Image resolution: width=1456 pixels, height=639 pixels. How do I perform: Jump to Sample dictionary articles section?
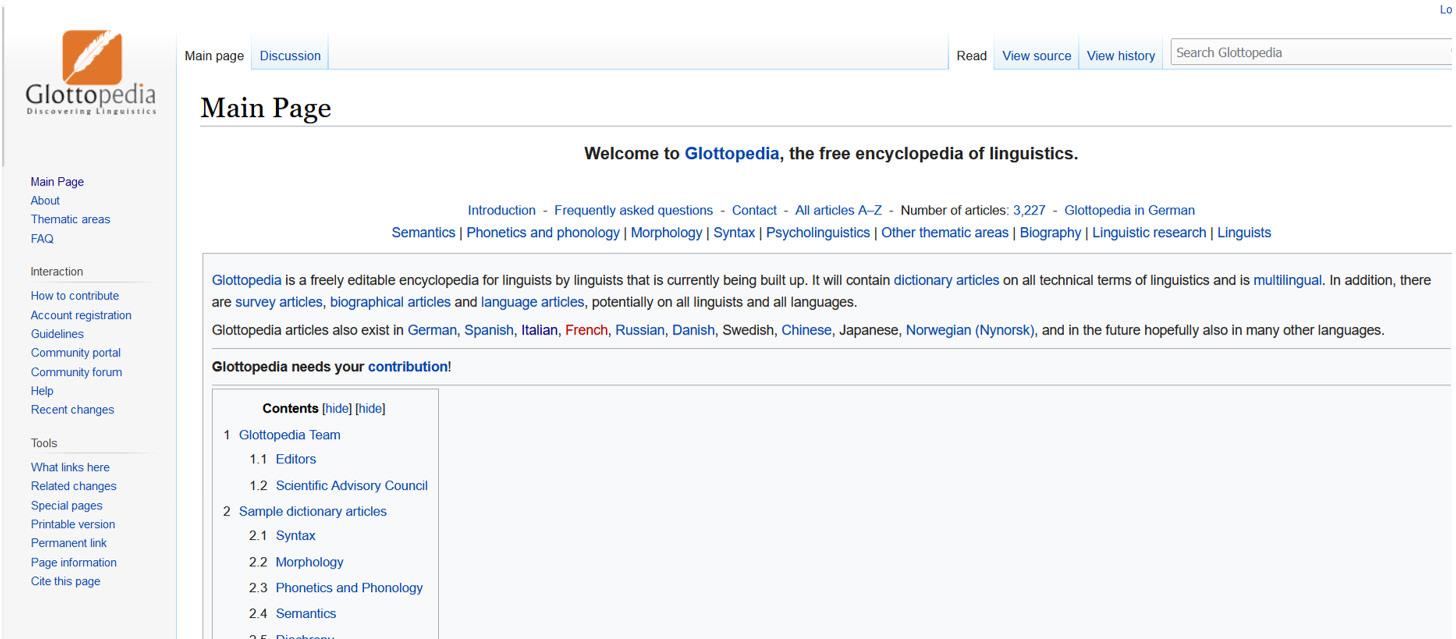[x=313, y=512]
